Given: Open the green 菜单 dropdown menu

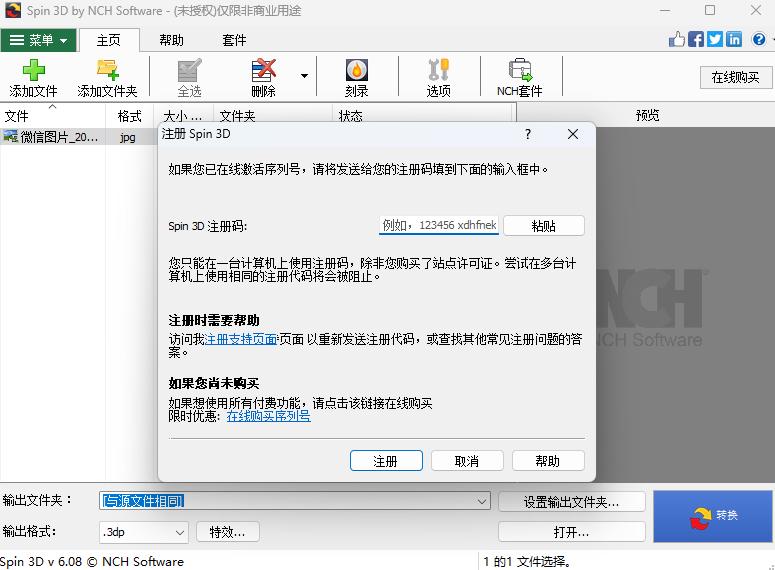Looking at the screenshot, I should click(x=39, y=40).
